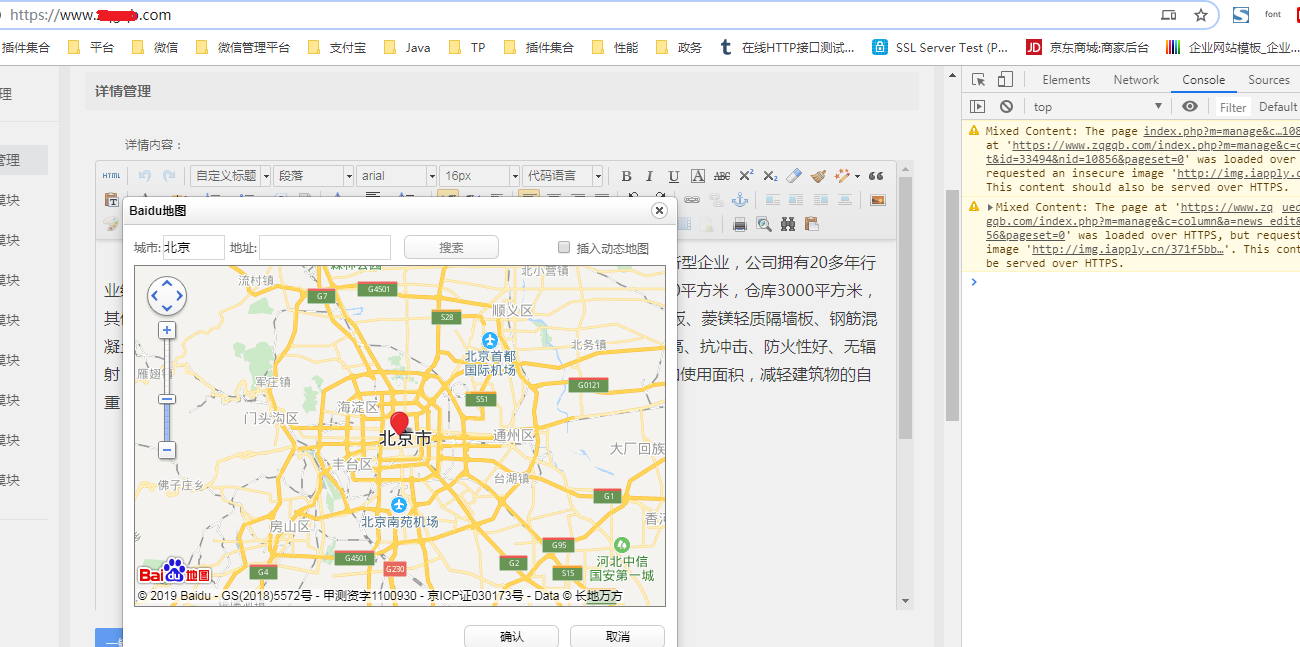Check the 插入动态地图 checkbox
The image size is (1300, 647).
pyautogui.click(x=564, y=247)
